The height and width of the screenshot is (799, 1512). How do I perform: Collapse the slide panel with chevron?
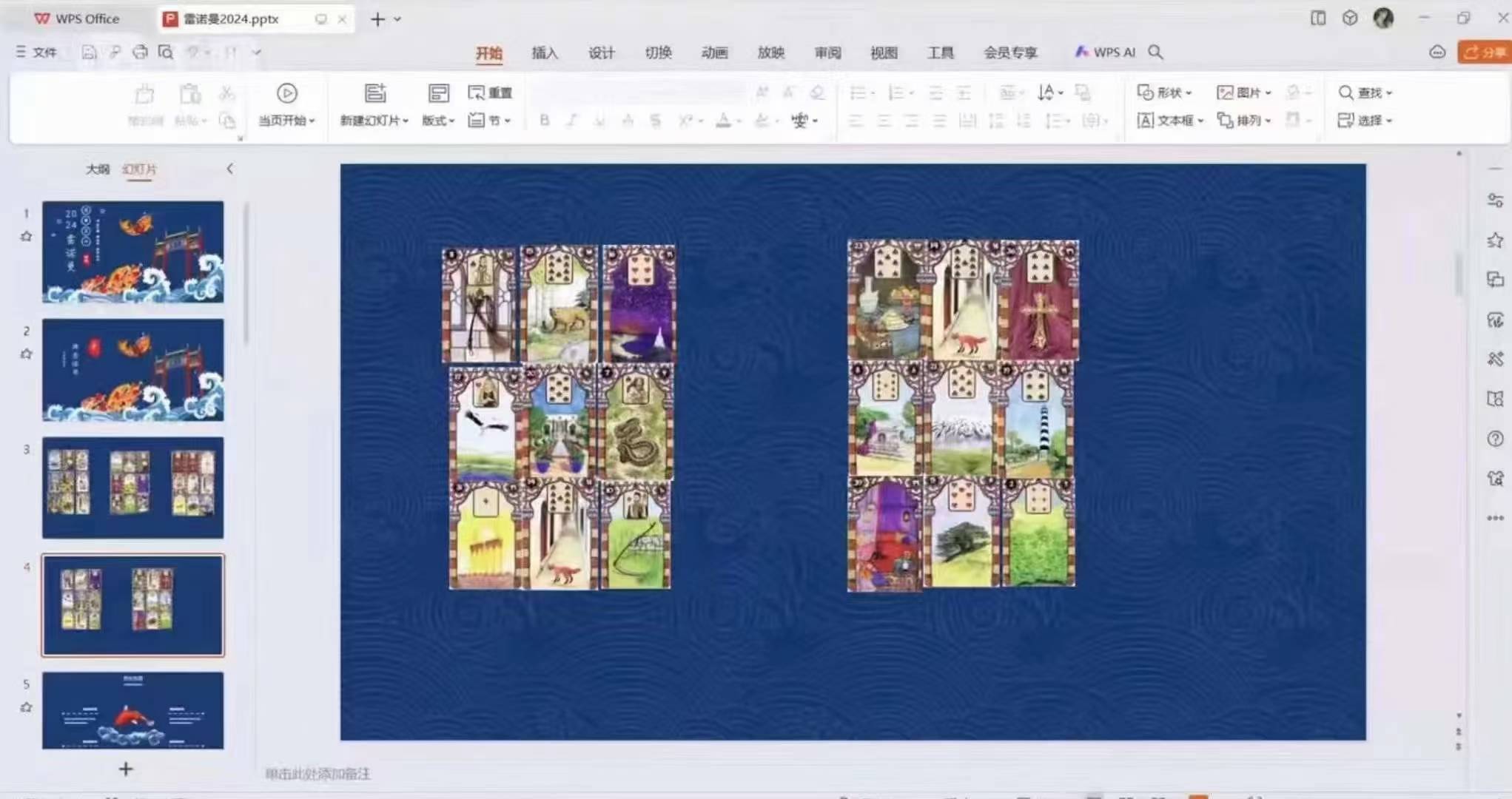[x=230, y=169]
